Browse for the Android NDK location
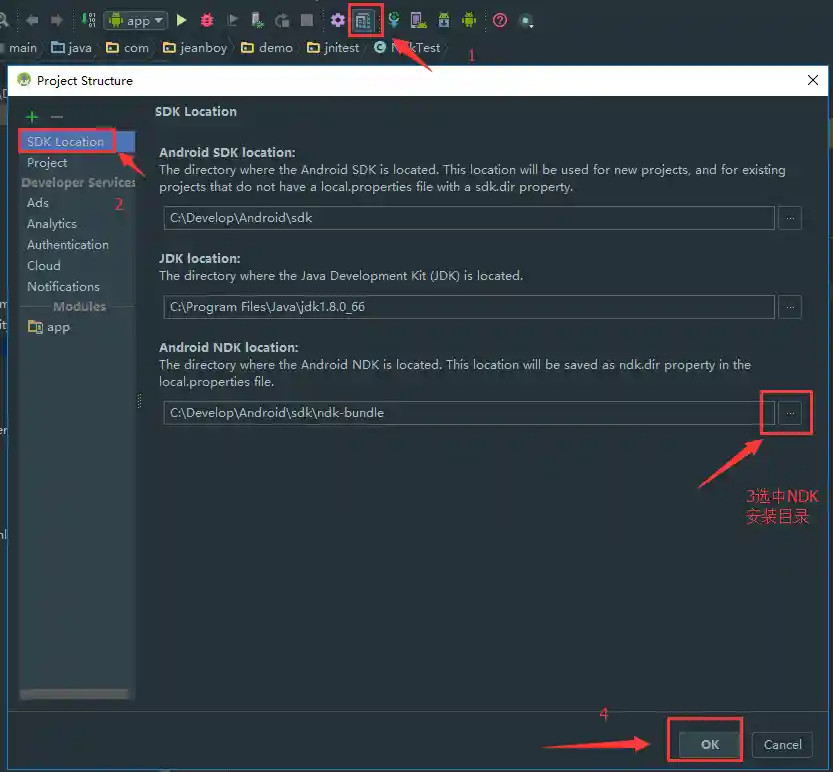833x772 pixels. [790, 412]
